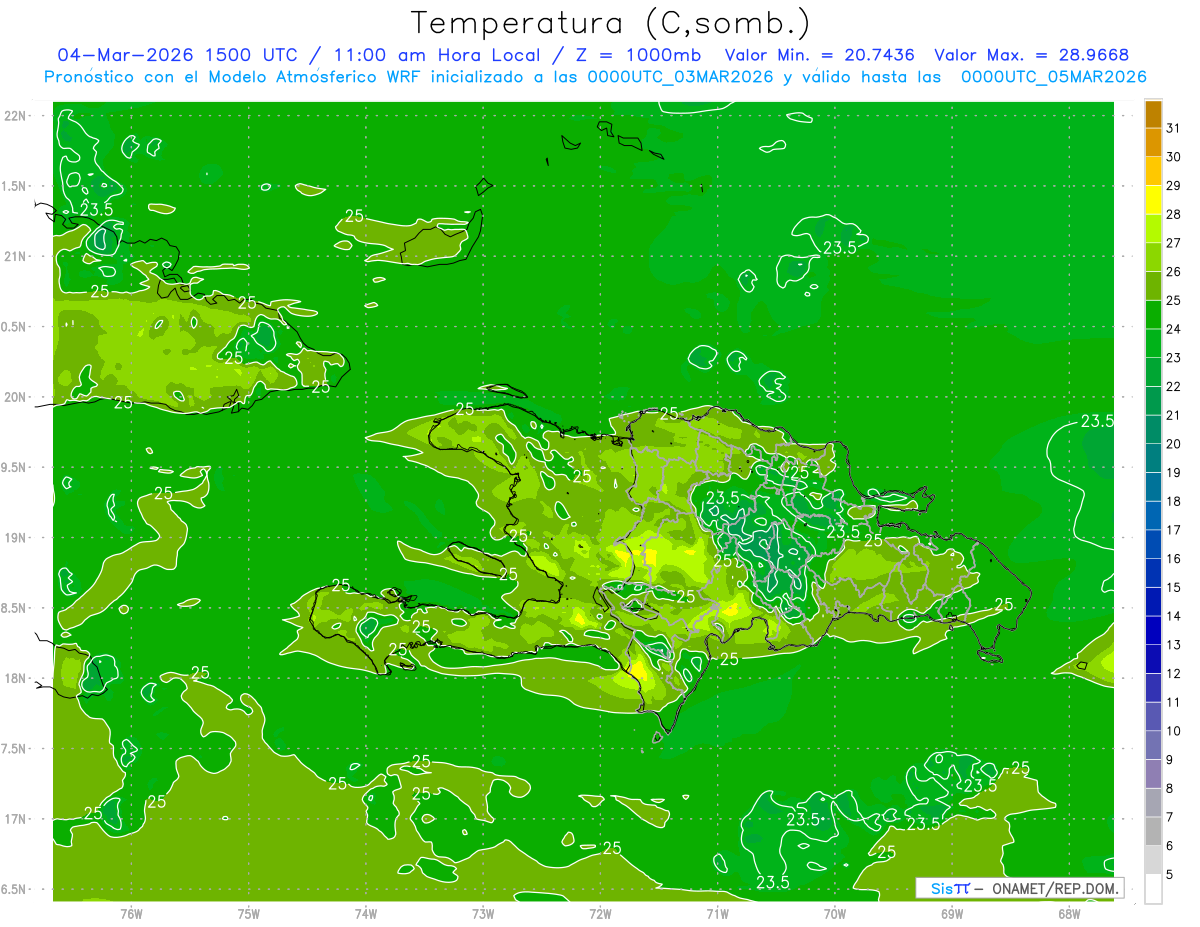Select the lime legend block between 27 and 28
The image size is (1200, 927).
[1153, 228]
